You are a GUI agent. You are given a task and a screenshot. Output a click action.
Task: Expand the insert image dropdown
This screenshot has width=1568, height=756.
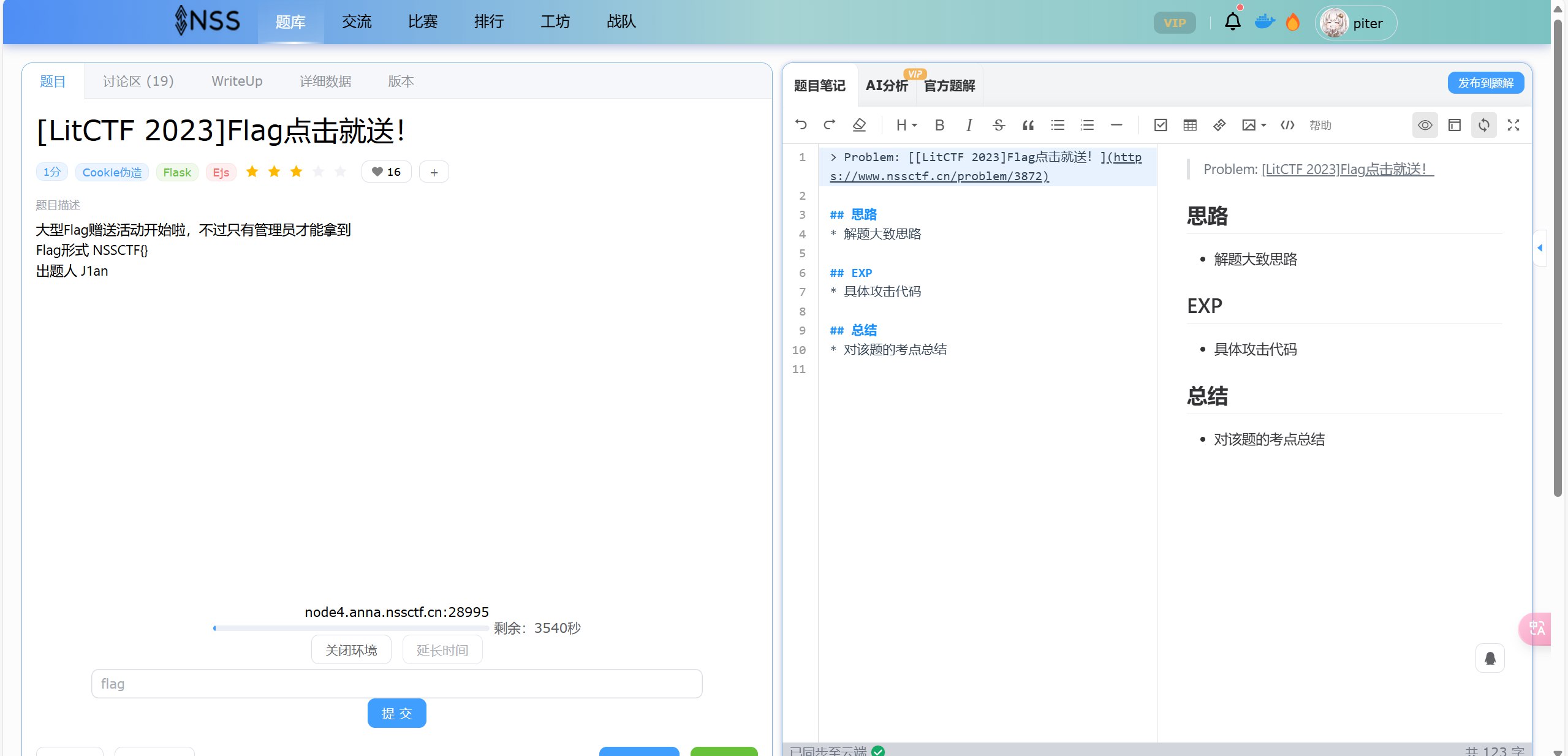[1254, 125]
